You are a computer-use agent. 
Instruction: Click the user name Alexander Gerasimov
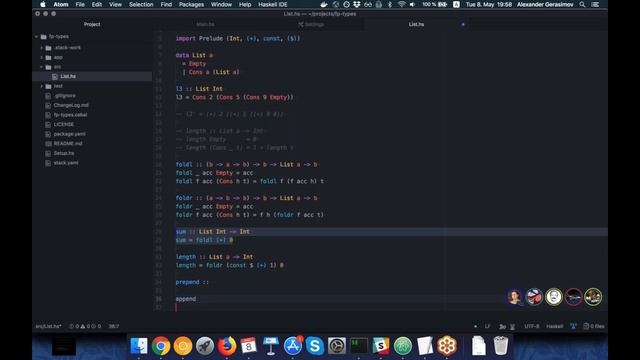click(545, 4)
